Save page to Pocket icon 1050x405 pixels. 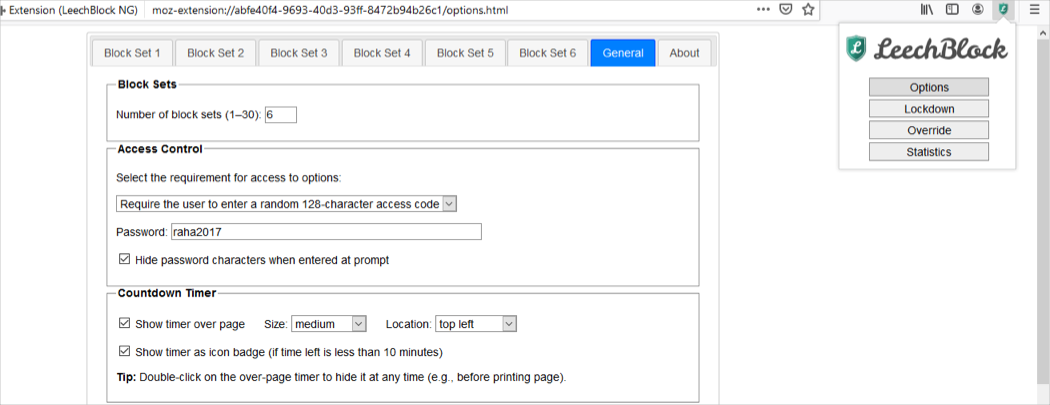click(x=786, y=10)
